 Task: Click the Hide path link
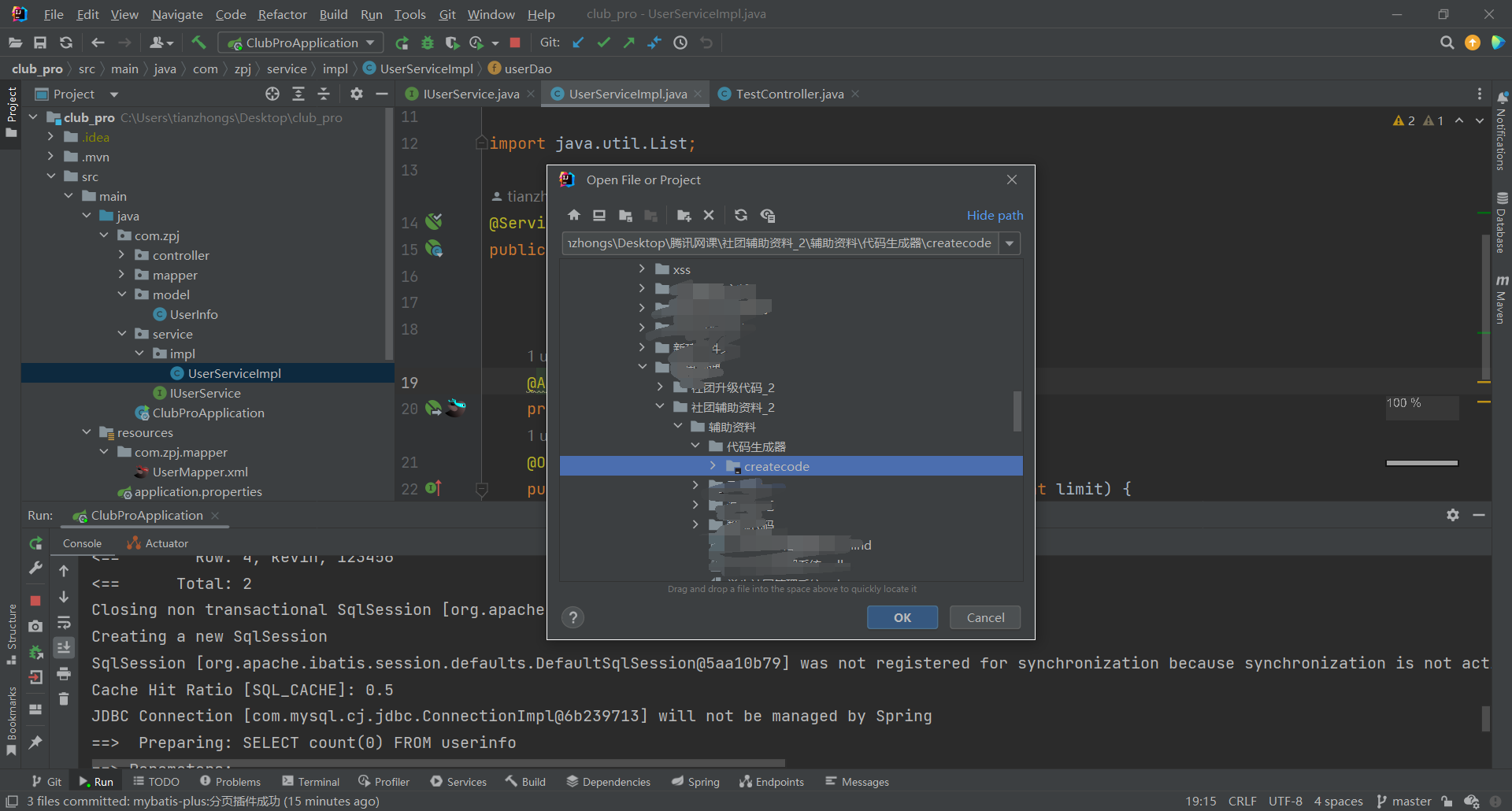[x=995, y=216]
